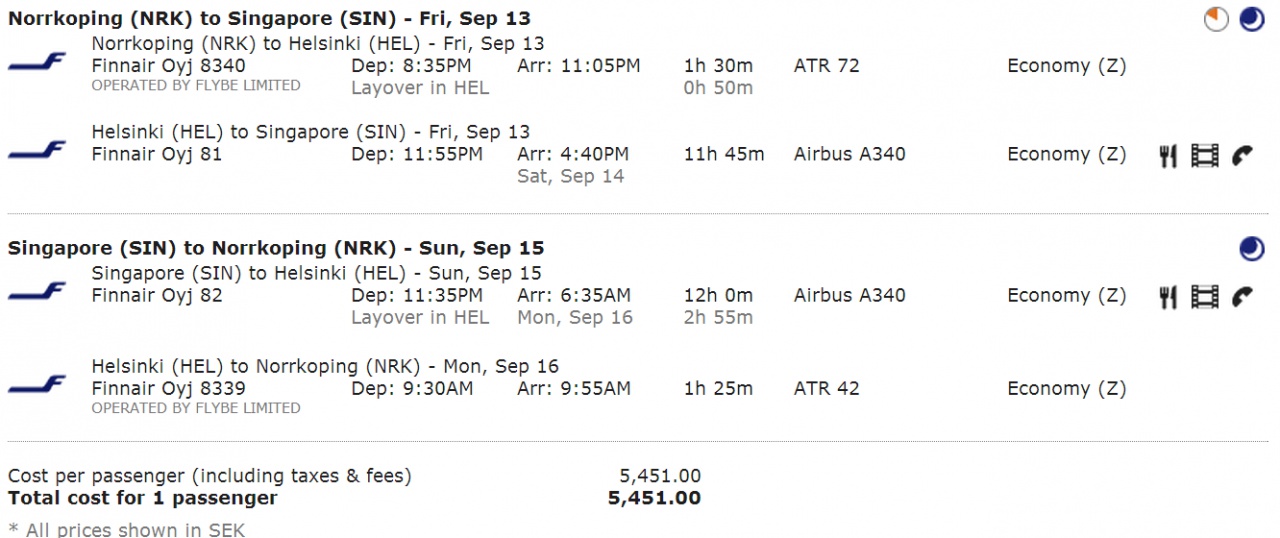
Task: Click the Finnair logo beside flight 8340
Action: coord(37,63)
